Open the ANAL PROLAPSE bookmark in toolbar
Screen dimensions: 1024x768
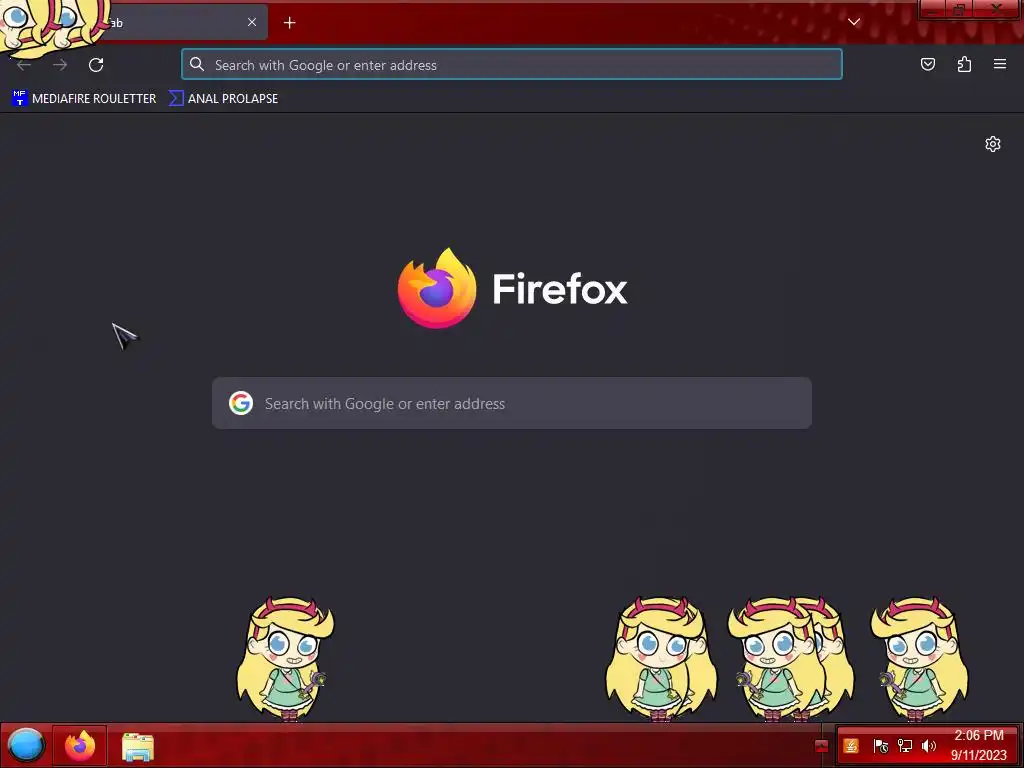coord(223,99)
